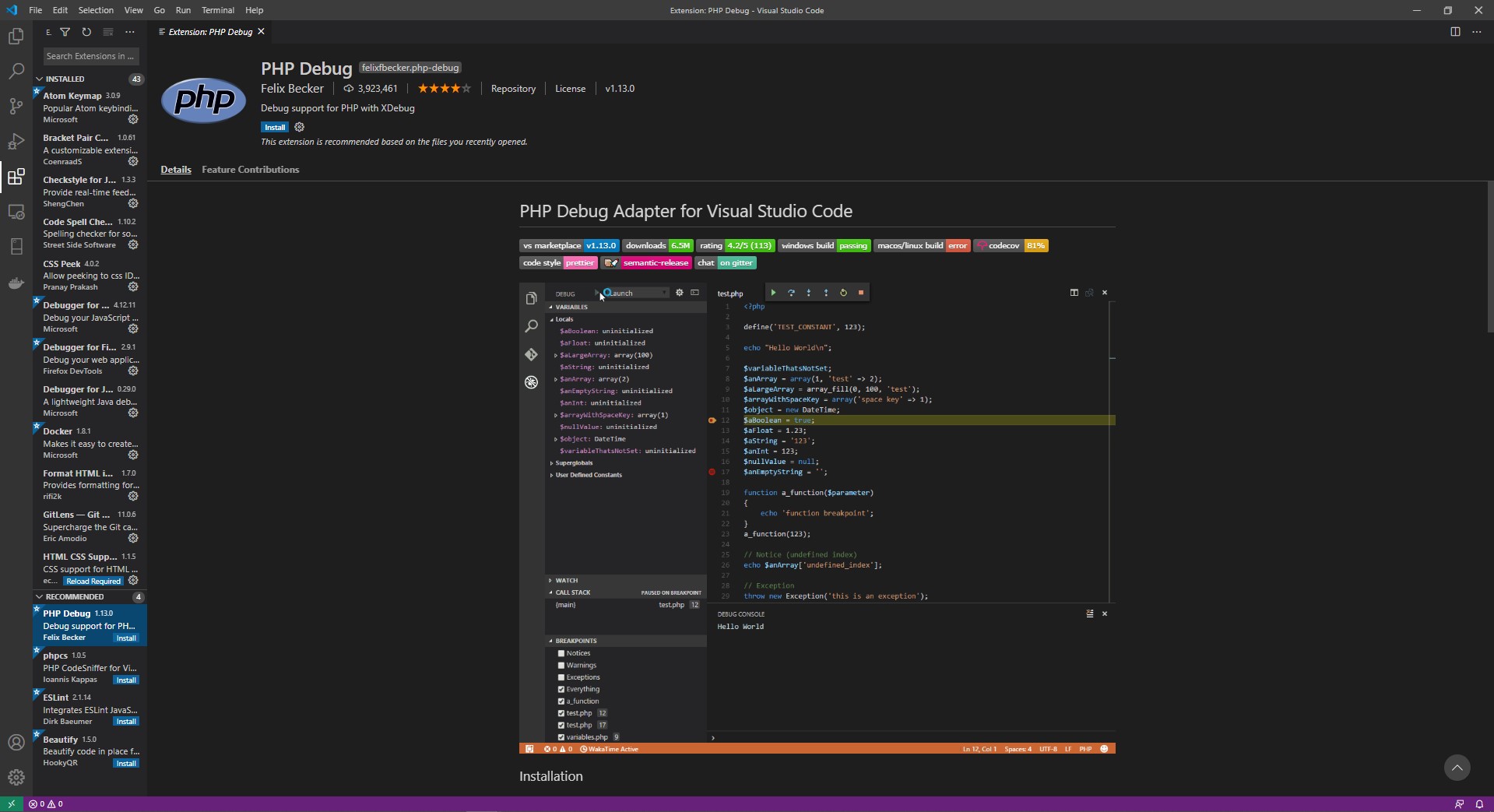Switch to the Feature Contributions tab
1494x812 pixels.
pos(250,170)
